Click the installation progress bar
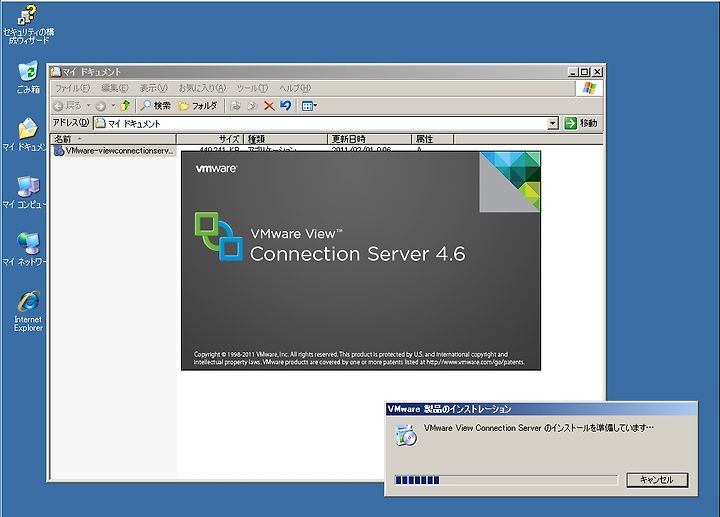 (x=506, y=480)
